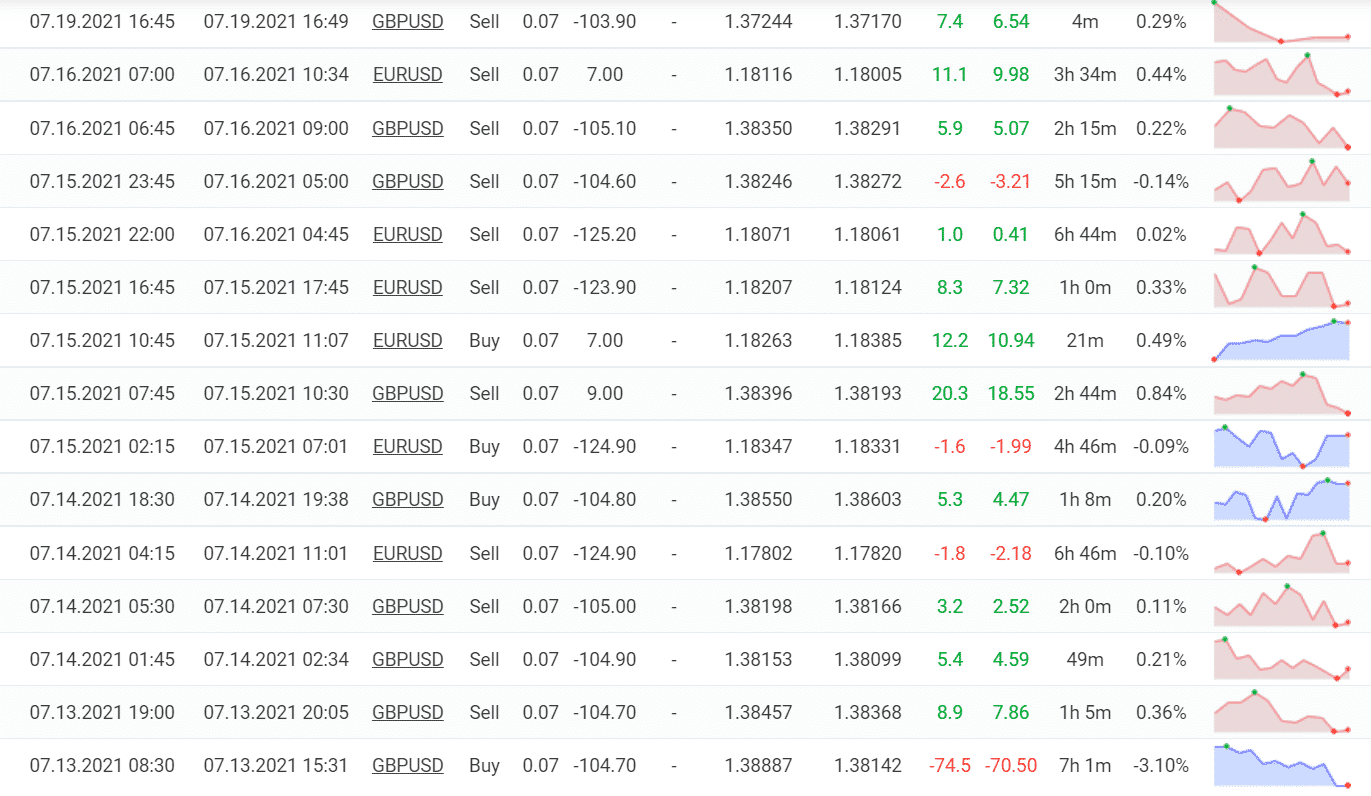Click duration cell 1h 0m

[x=1085, y=287]
